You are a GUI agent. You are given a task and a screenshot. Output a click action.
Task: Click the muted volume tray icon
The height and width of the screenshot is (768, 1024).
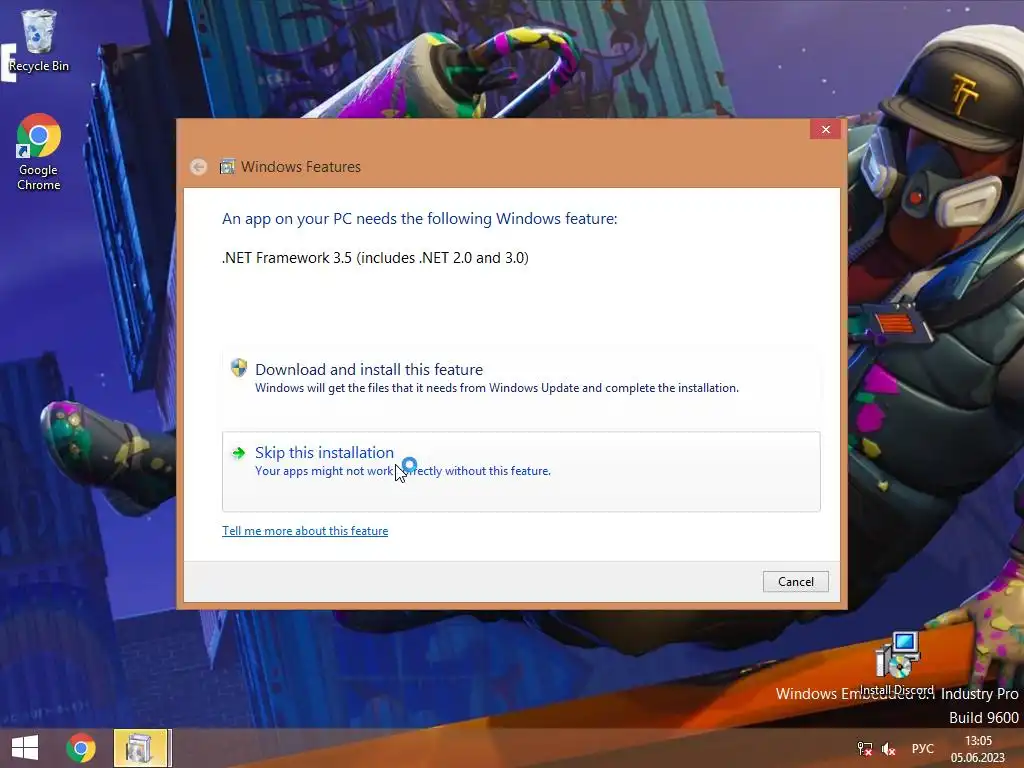[x=888, y=748]
